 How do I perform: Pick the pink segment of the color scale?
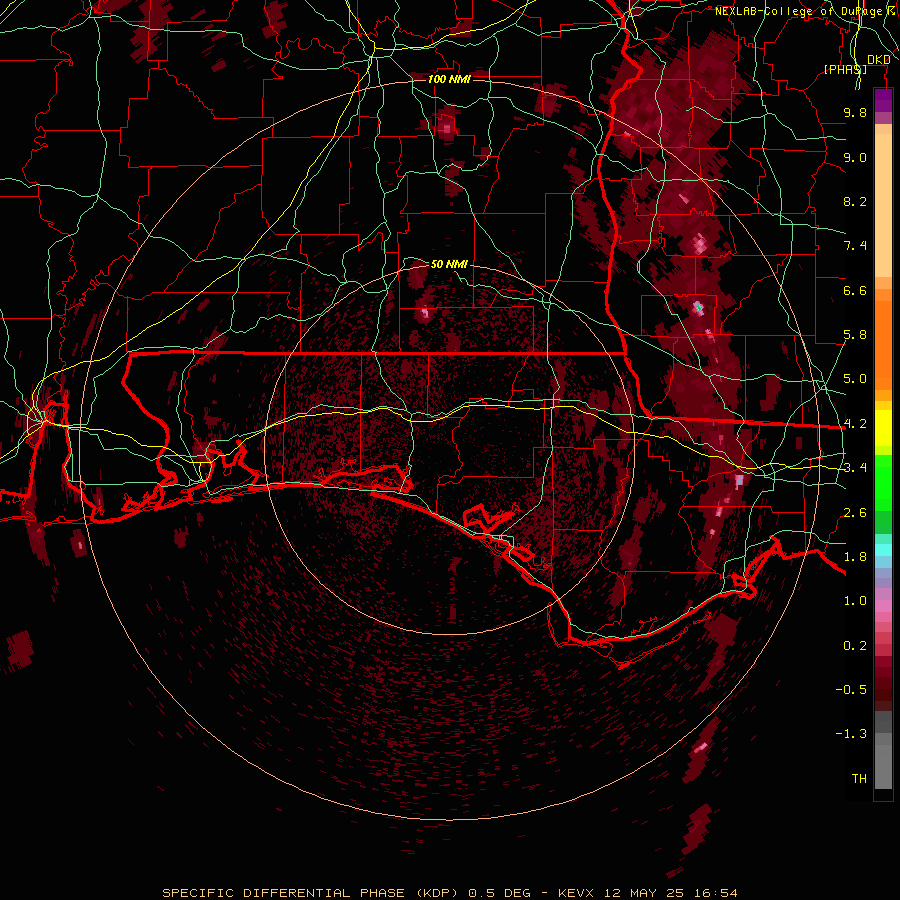coord(883,606)
